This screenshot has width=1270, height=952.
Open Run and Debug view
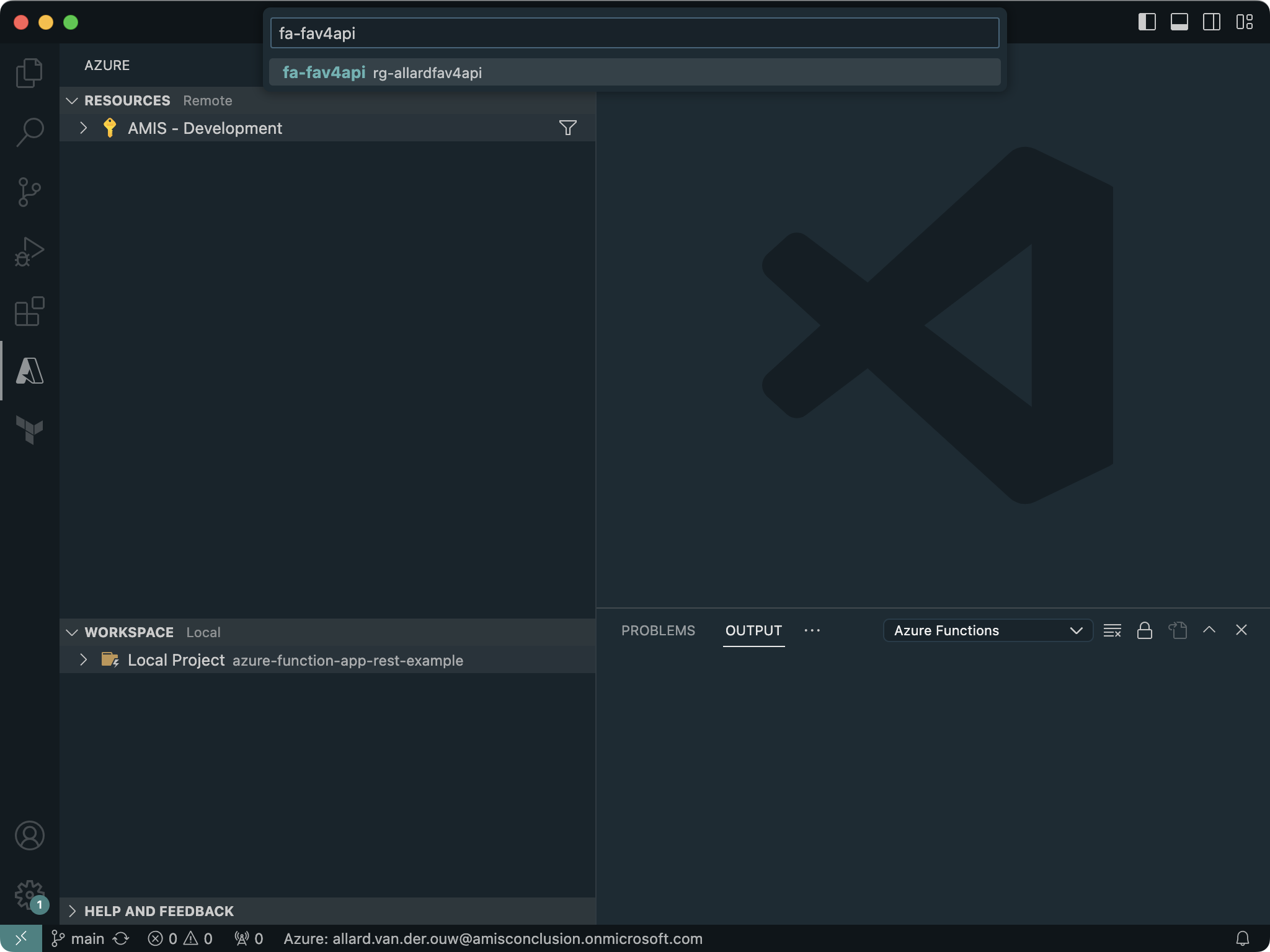pyautogui.click(x=29, y=251)
